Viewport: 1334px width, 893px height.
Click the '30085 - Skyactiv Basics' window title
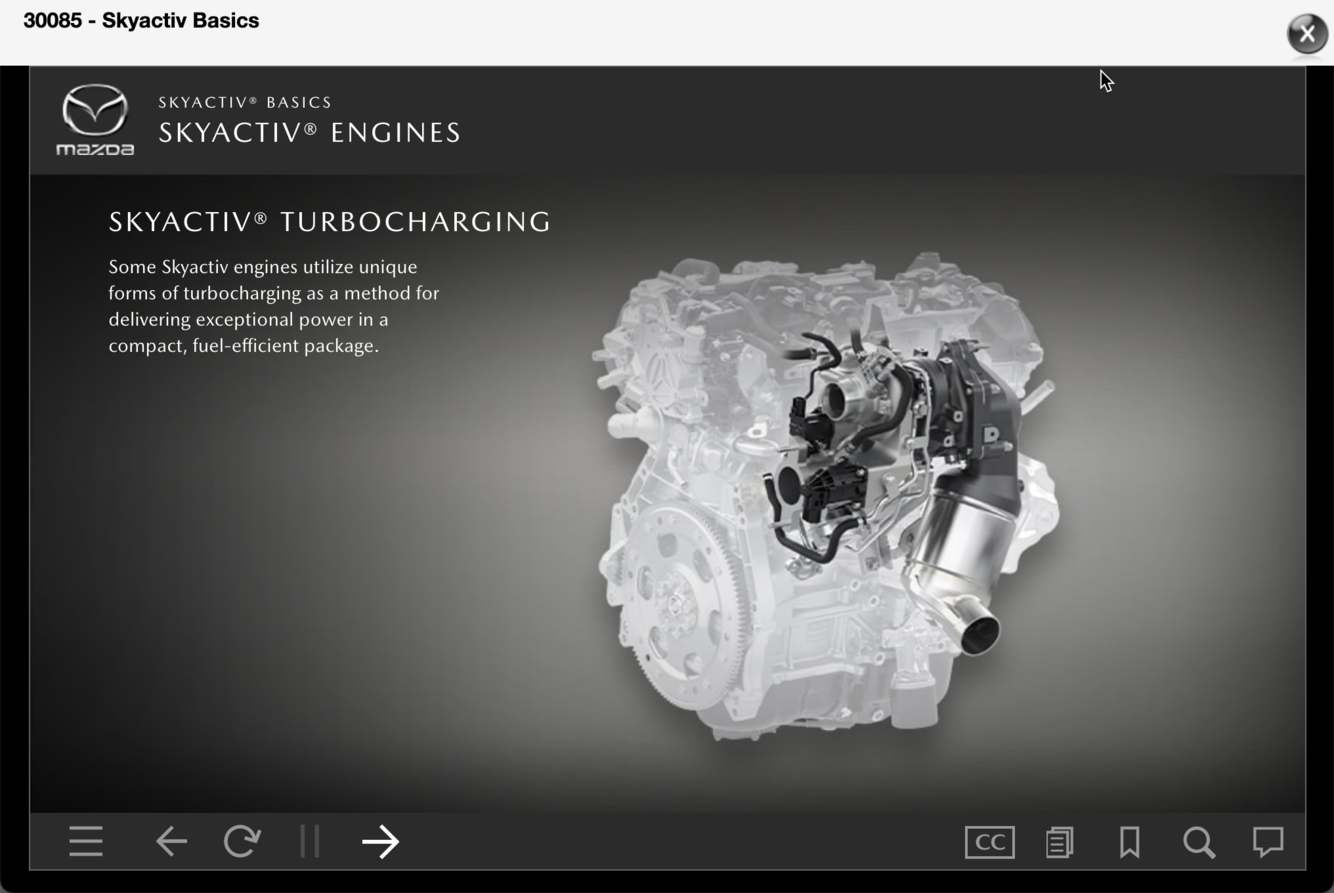point(141,21)
